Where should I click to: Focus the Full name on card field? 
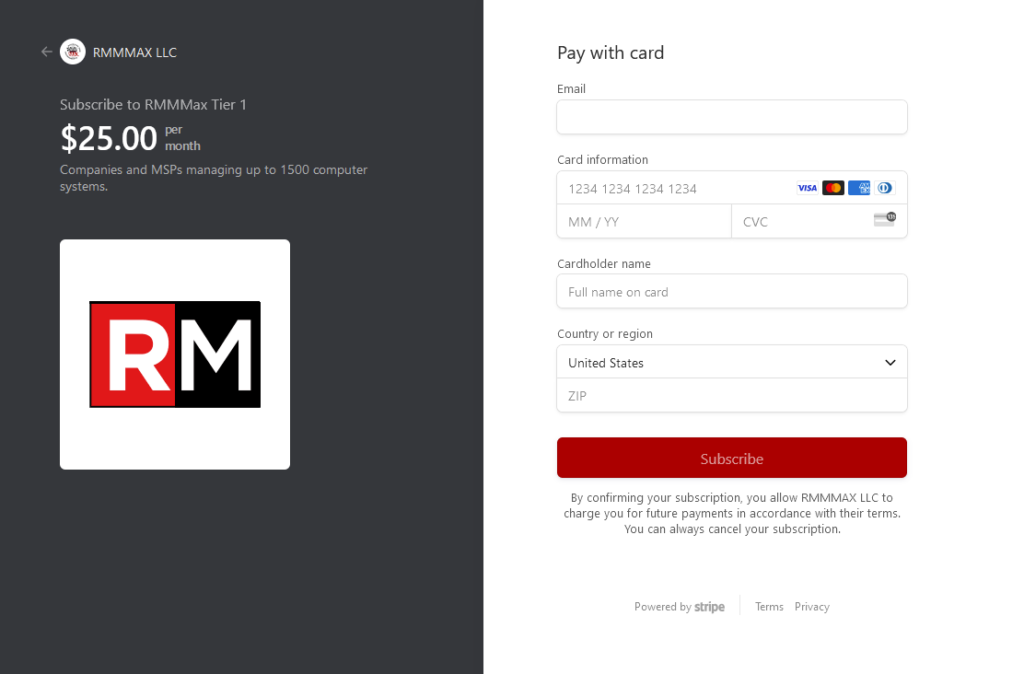(x=731, y=291)
